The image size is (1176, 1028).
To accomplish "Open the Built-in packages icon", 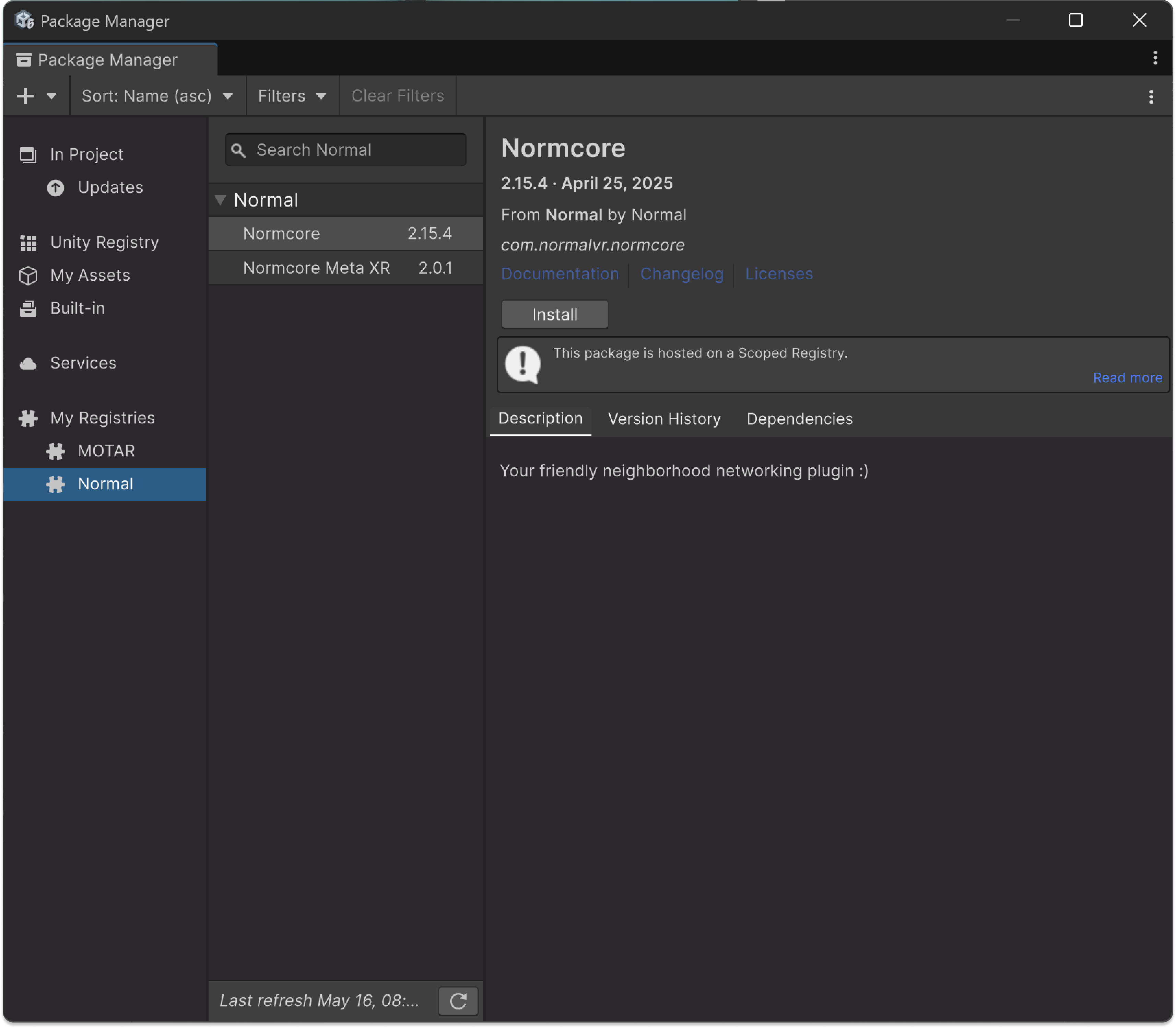I will pos(28,309).
